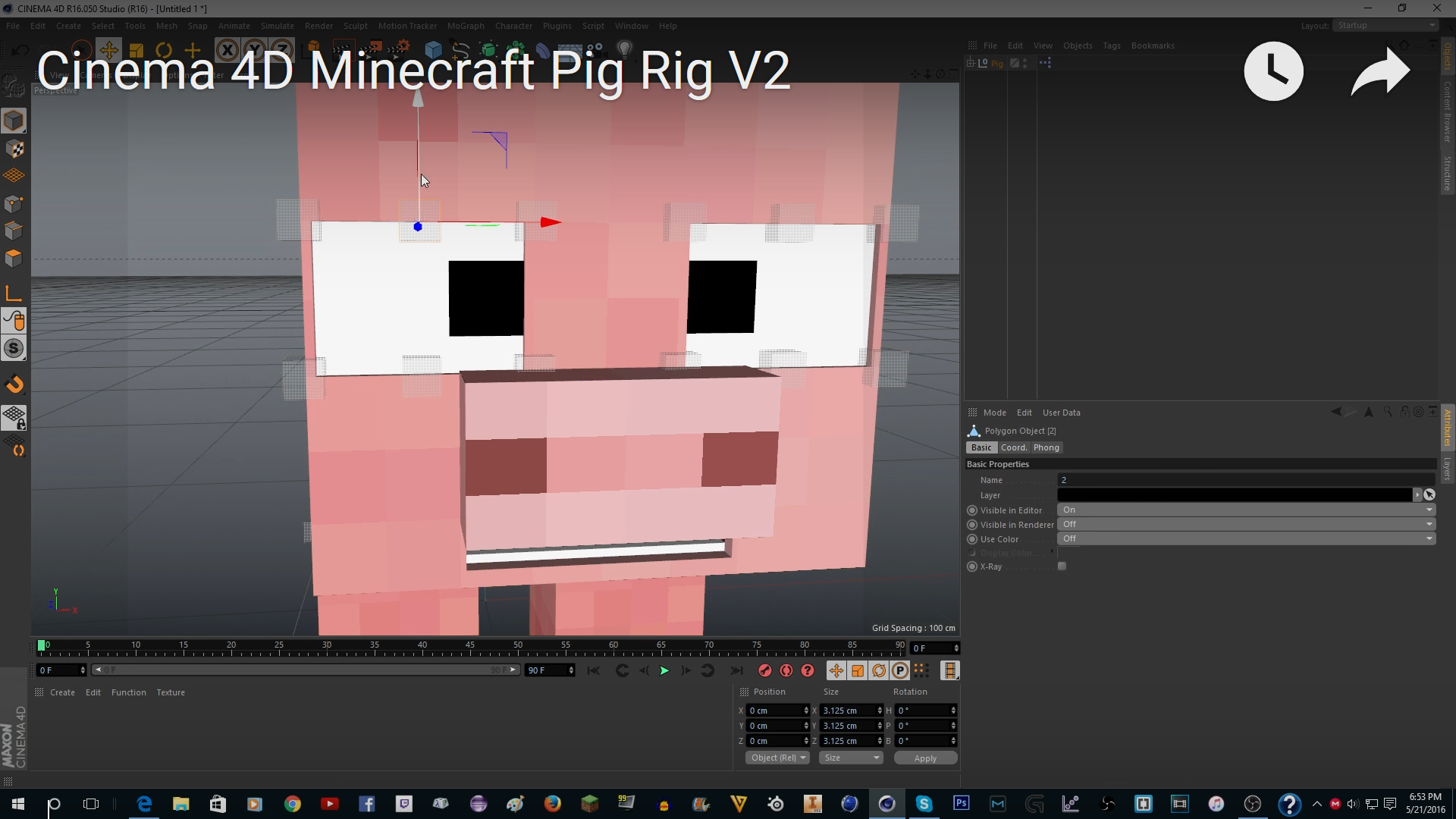Image resolution: width=1456 pixels, height=819 pixels.
Task: Select Model mode in left toolbar
Action: pyautogui.click(x=14, y=121)
